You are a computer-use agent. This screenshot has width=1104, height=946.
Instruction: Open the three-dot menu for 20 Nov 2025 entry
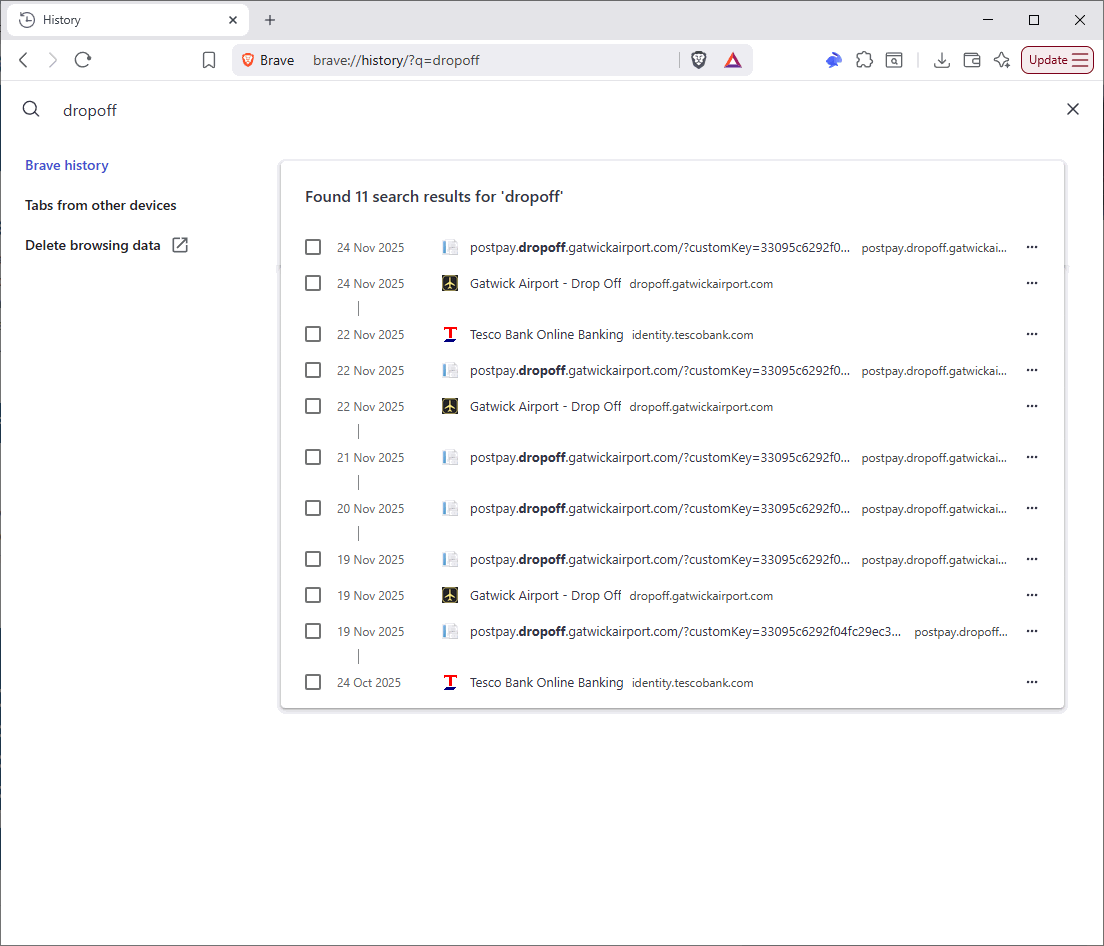point(1032,508)
